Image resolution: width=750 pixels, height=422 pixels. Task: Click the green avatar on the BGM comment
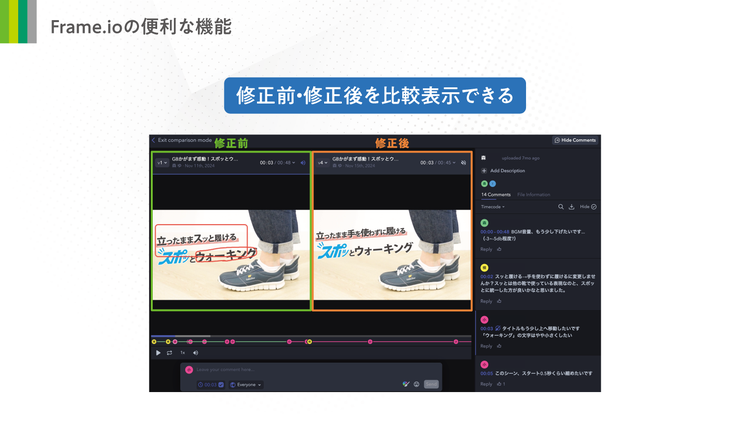click(484, 223)
